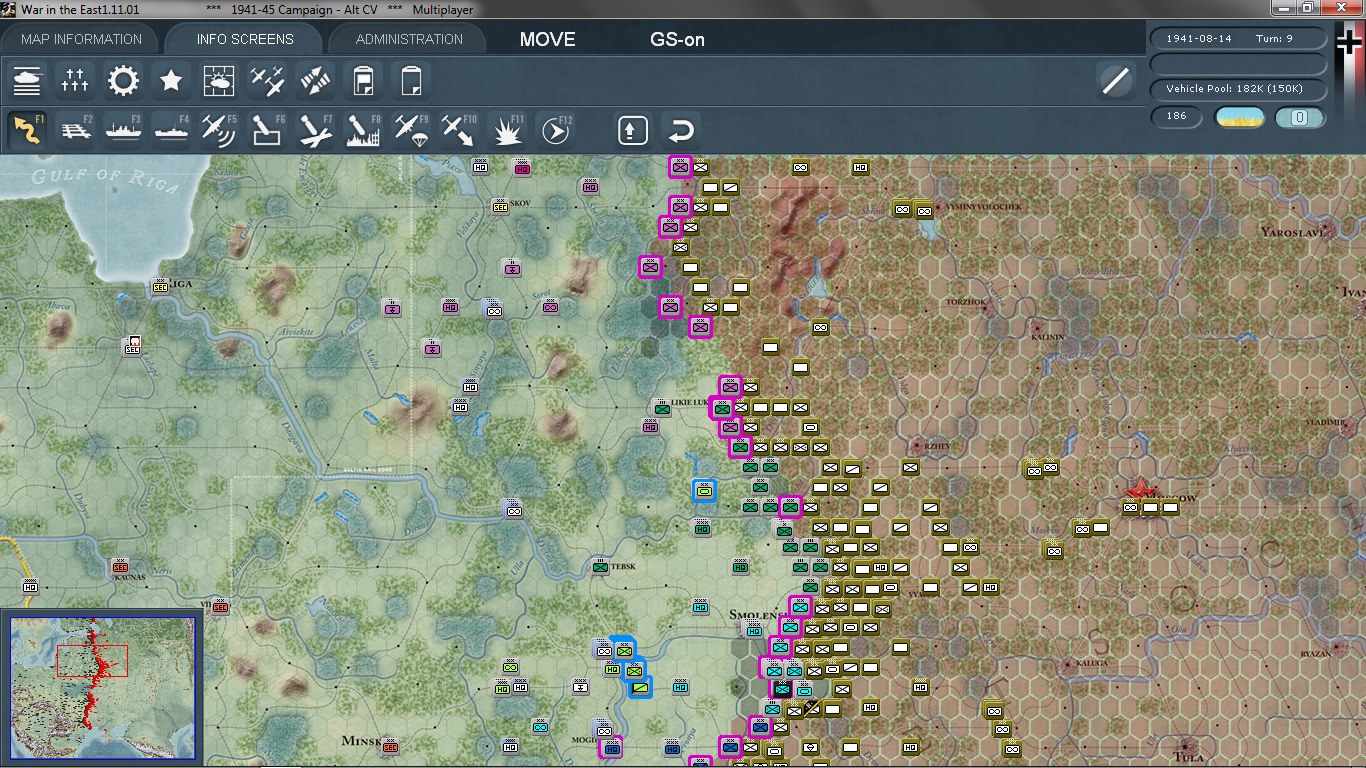Select the SEC counter at Riga
This screenshot has width=1366, height=768.
(160, 286)
